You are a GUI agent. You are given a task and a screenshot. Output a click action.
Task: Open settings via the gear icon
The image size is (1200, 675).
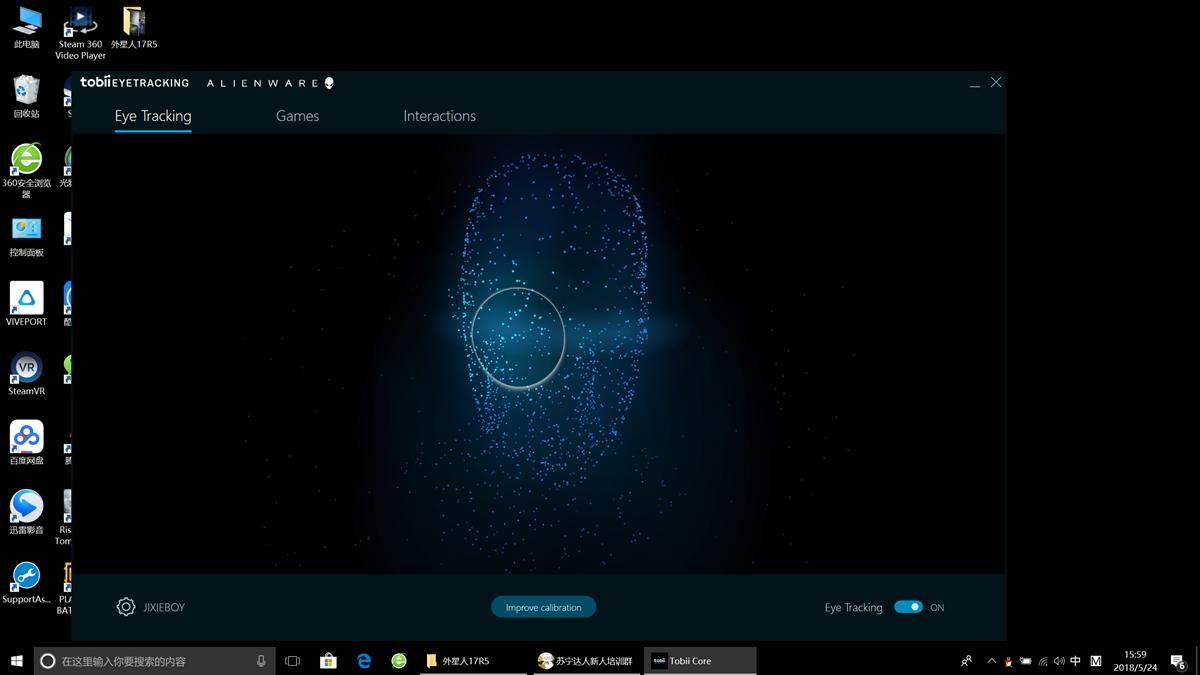125,606
